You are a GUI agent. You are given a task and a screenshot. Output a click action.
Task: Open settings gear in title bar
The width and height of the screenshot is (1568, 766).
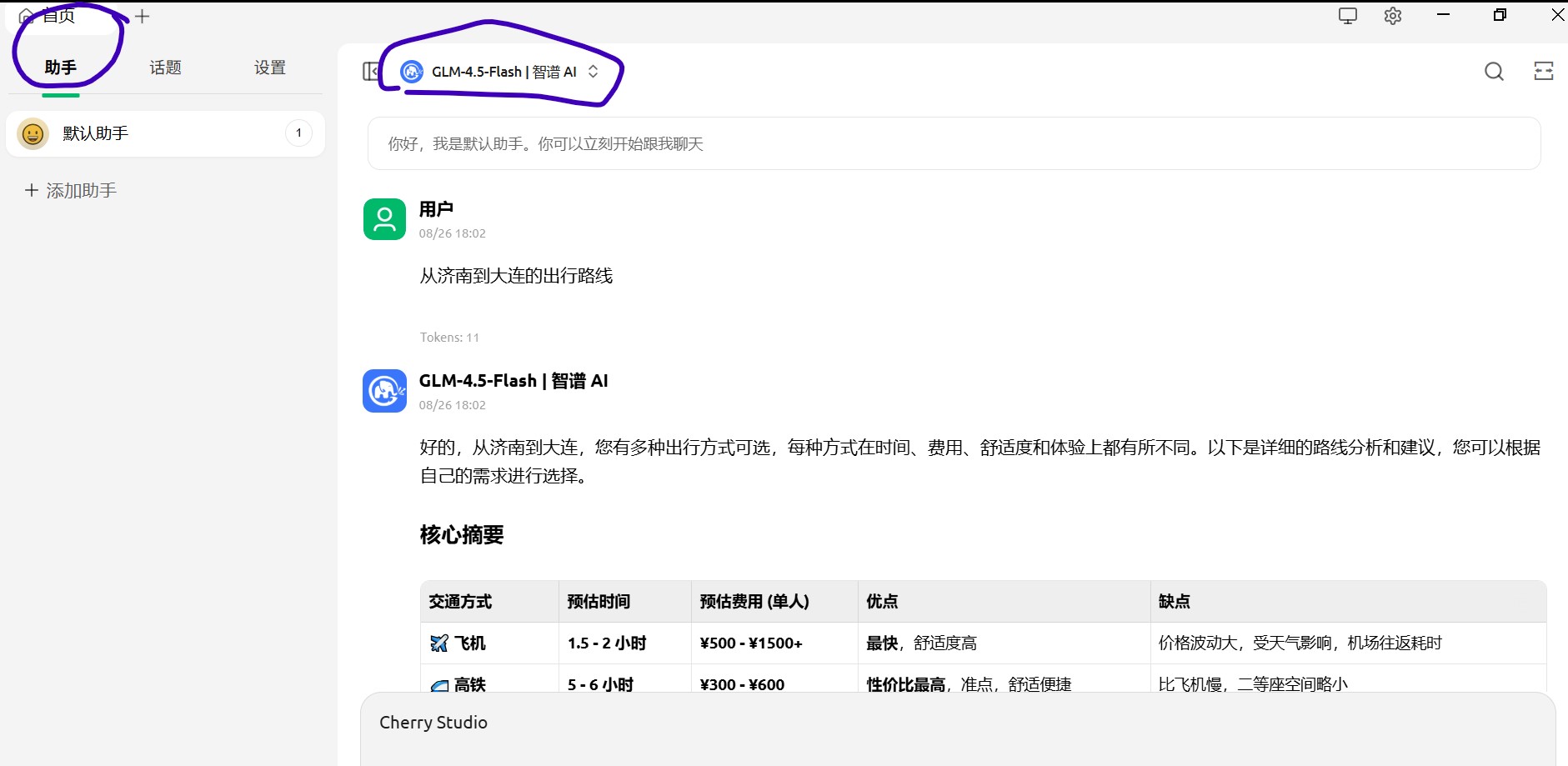click(x=1393, y=16)
